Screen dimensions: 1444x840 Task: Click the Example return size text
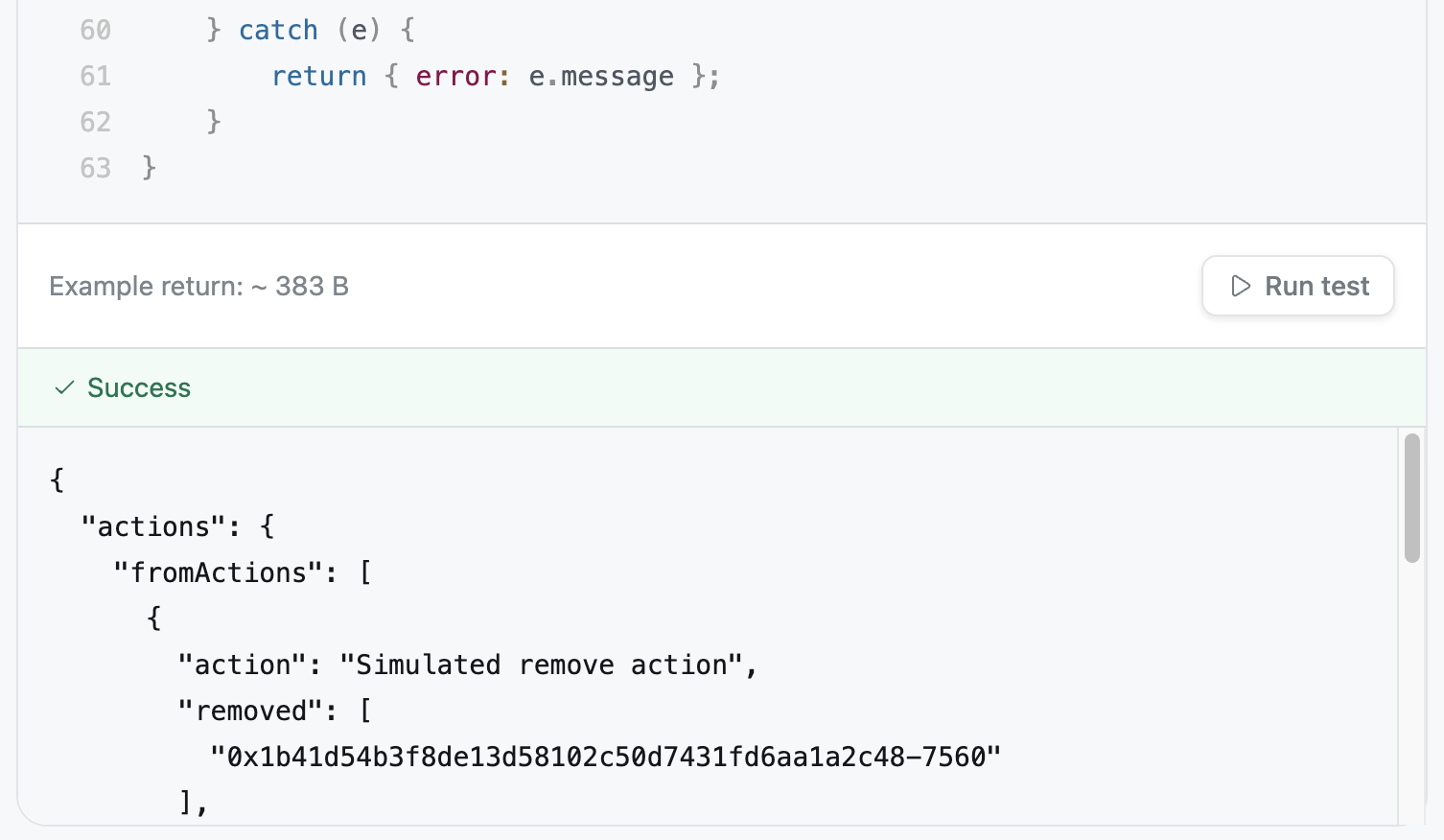199,286
